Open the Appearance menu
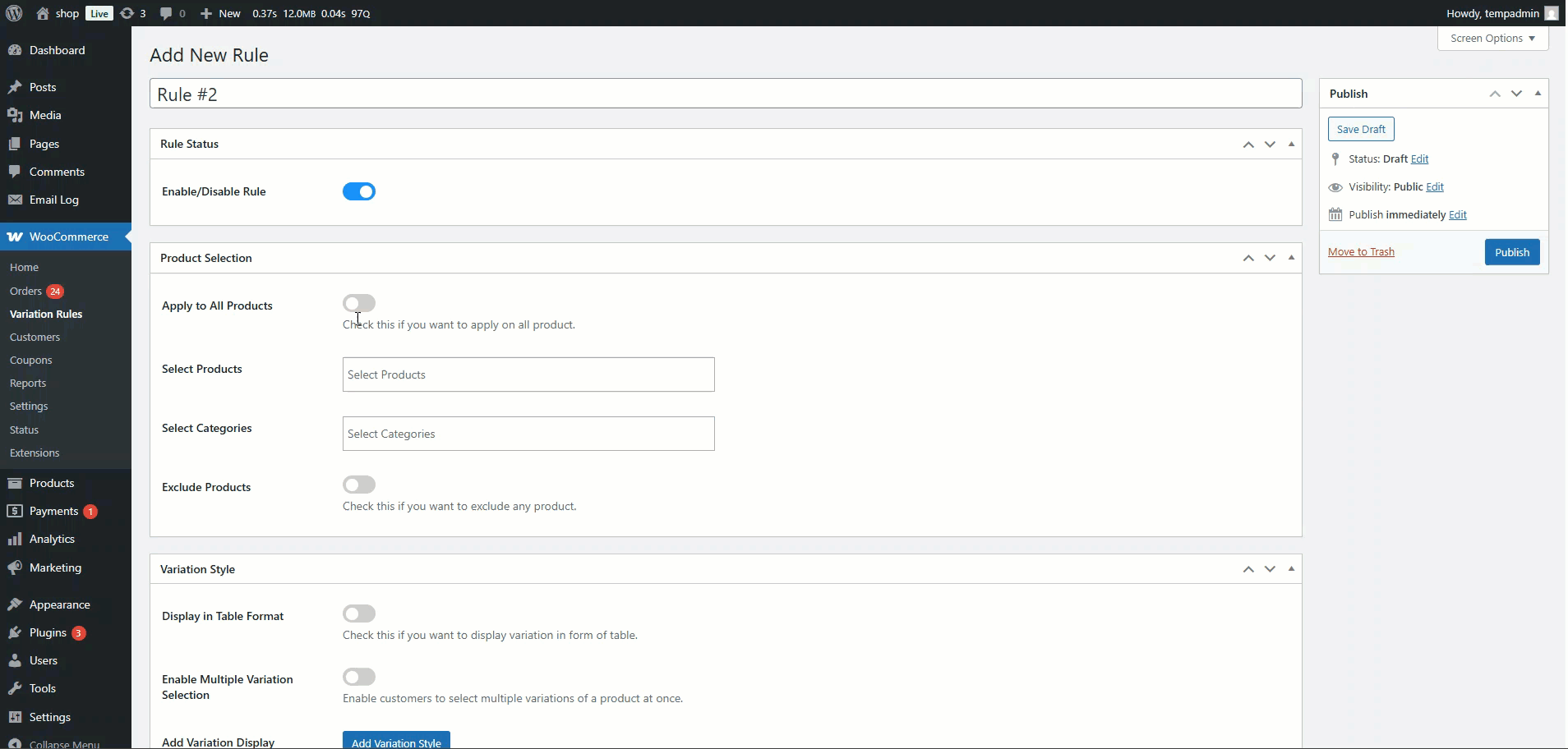 [x=59, y=604]
